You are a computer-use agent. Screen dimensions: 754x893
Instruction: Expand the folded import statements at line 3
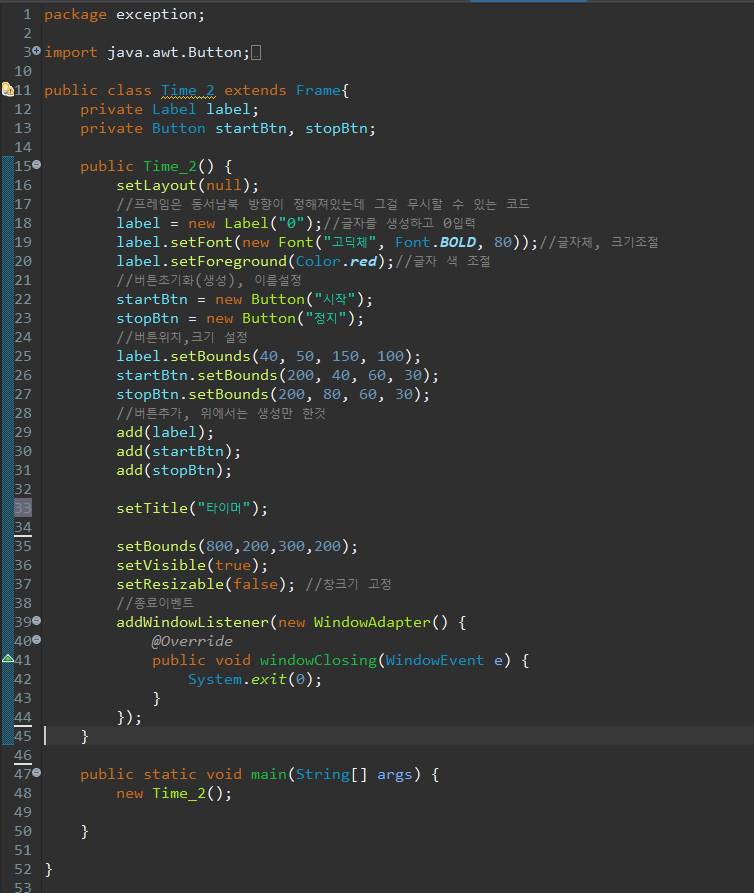pyautogui.click(x=36, y=51)
